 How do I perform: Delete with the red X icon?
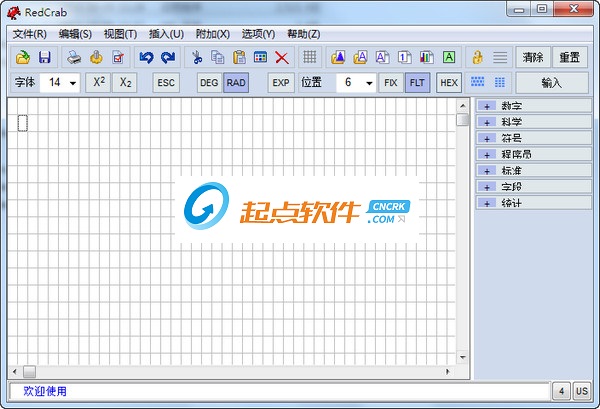click(282, 58)
